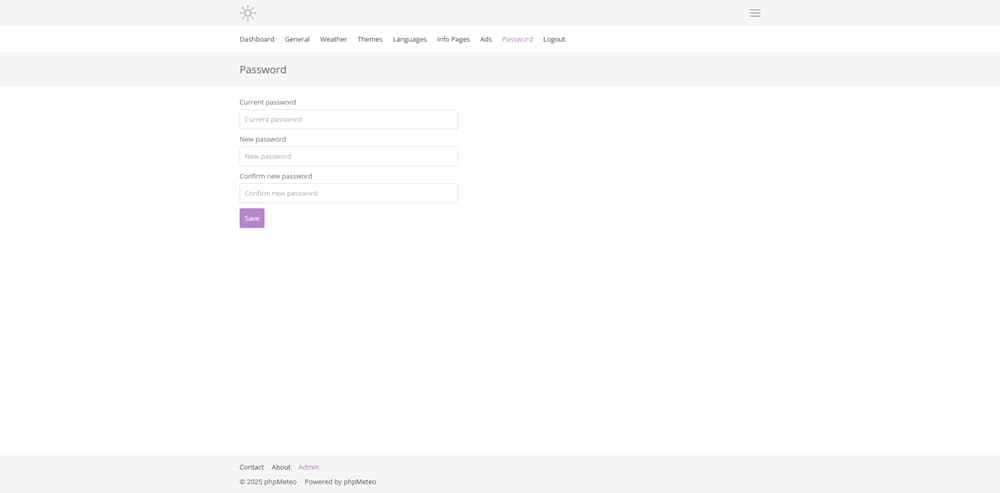Click the 'Password' page heading
Image resolution: width=1000 pixels, height=493 pixels.
(263, 70)
